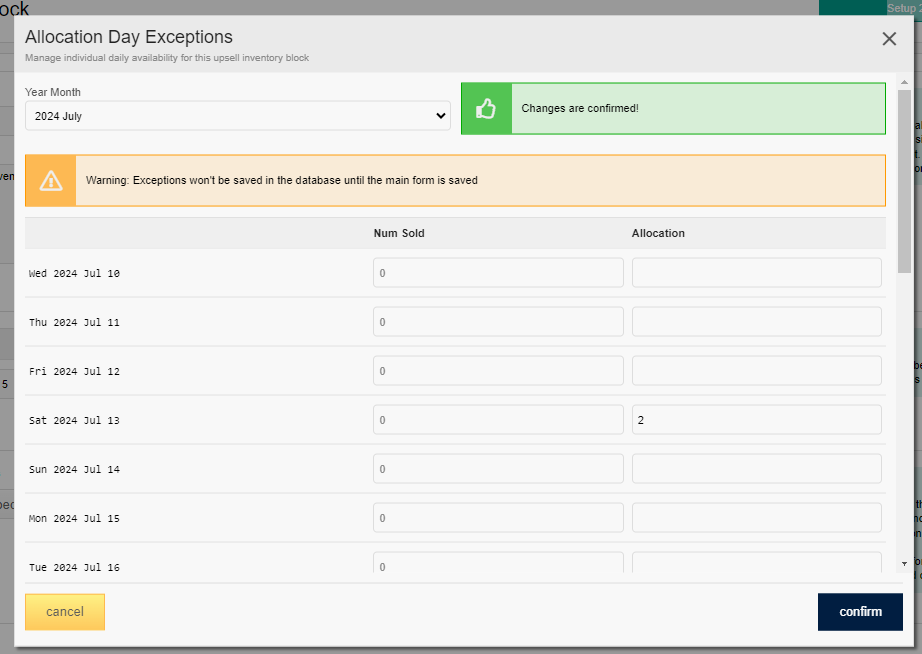Click the 'Thu 2024 Jul 11' row label
The image size is (922, 654).
[74, 322]
